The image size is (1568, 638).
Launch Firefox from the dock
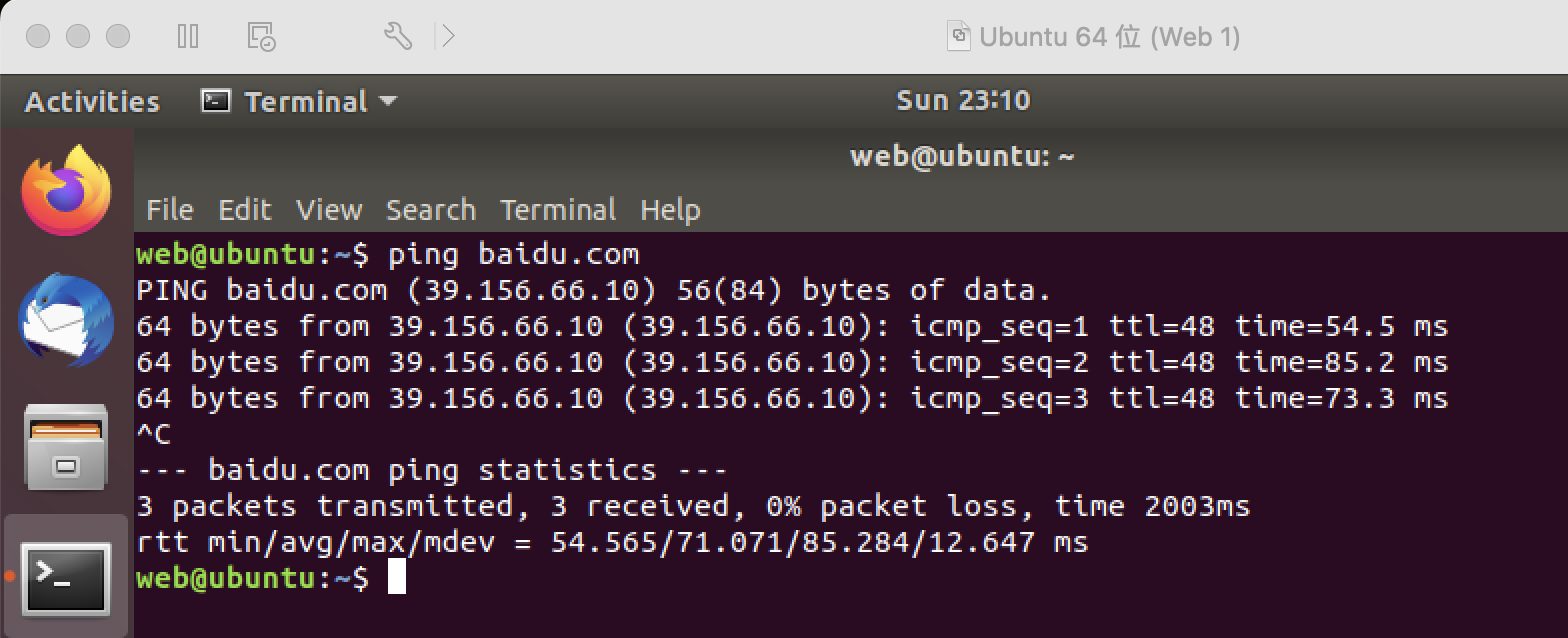click(x=66, y=191)
